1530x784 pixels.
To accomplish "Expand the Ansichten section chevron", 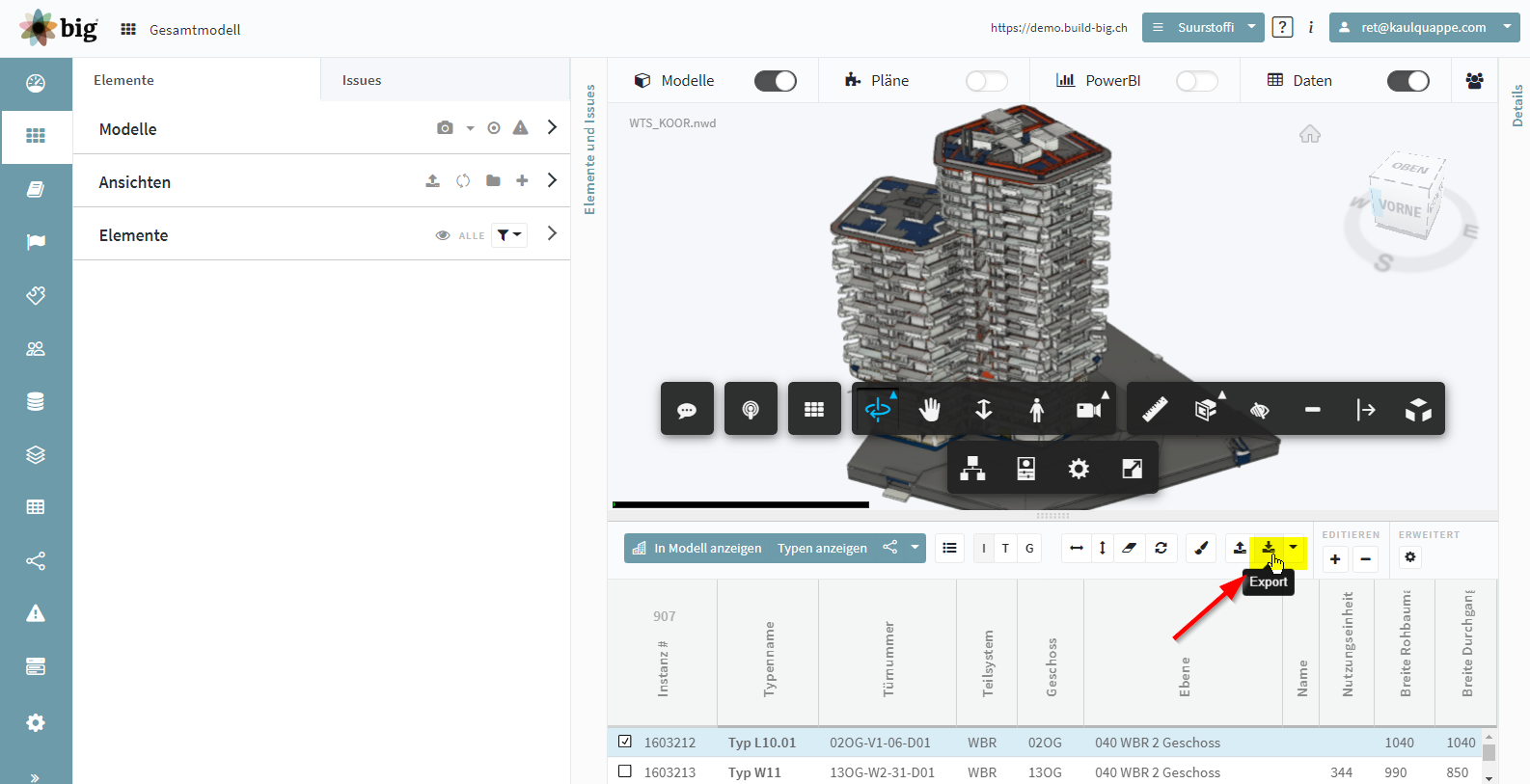I will (x=552, y=180).
